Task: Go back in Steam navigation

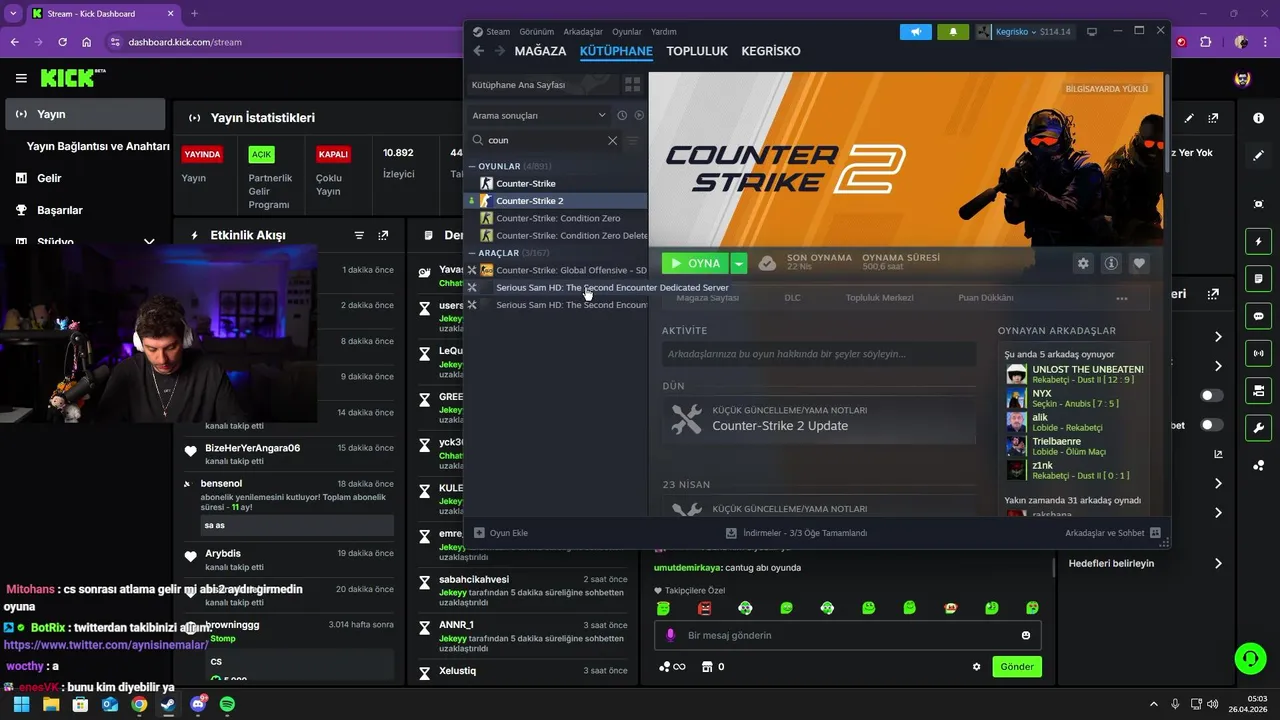Action: [478, 51]
